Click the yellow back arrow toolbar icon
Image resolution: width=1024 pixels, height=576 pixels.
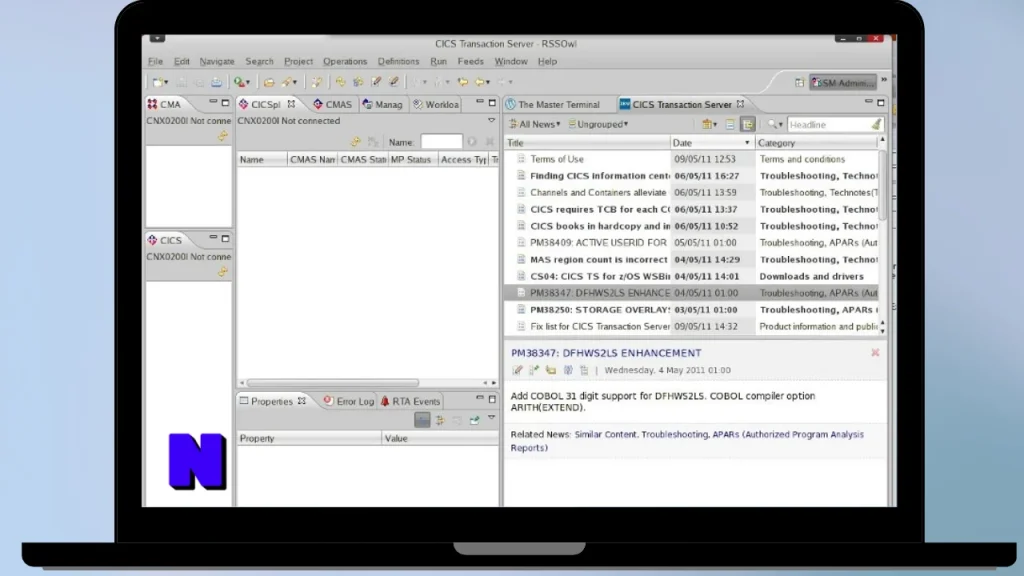(x=462, y=82)
